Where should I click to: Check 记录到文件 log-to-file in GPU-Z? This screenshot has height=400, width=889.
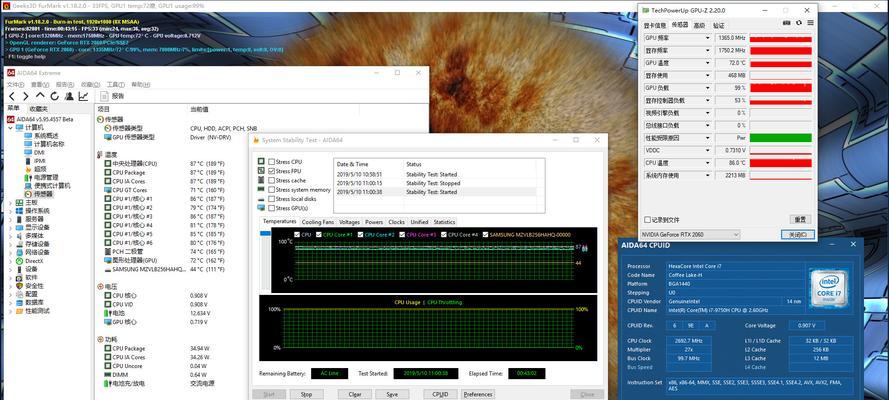click(647, 220)
